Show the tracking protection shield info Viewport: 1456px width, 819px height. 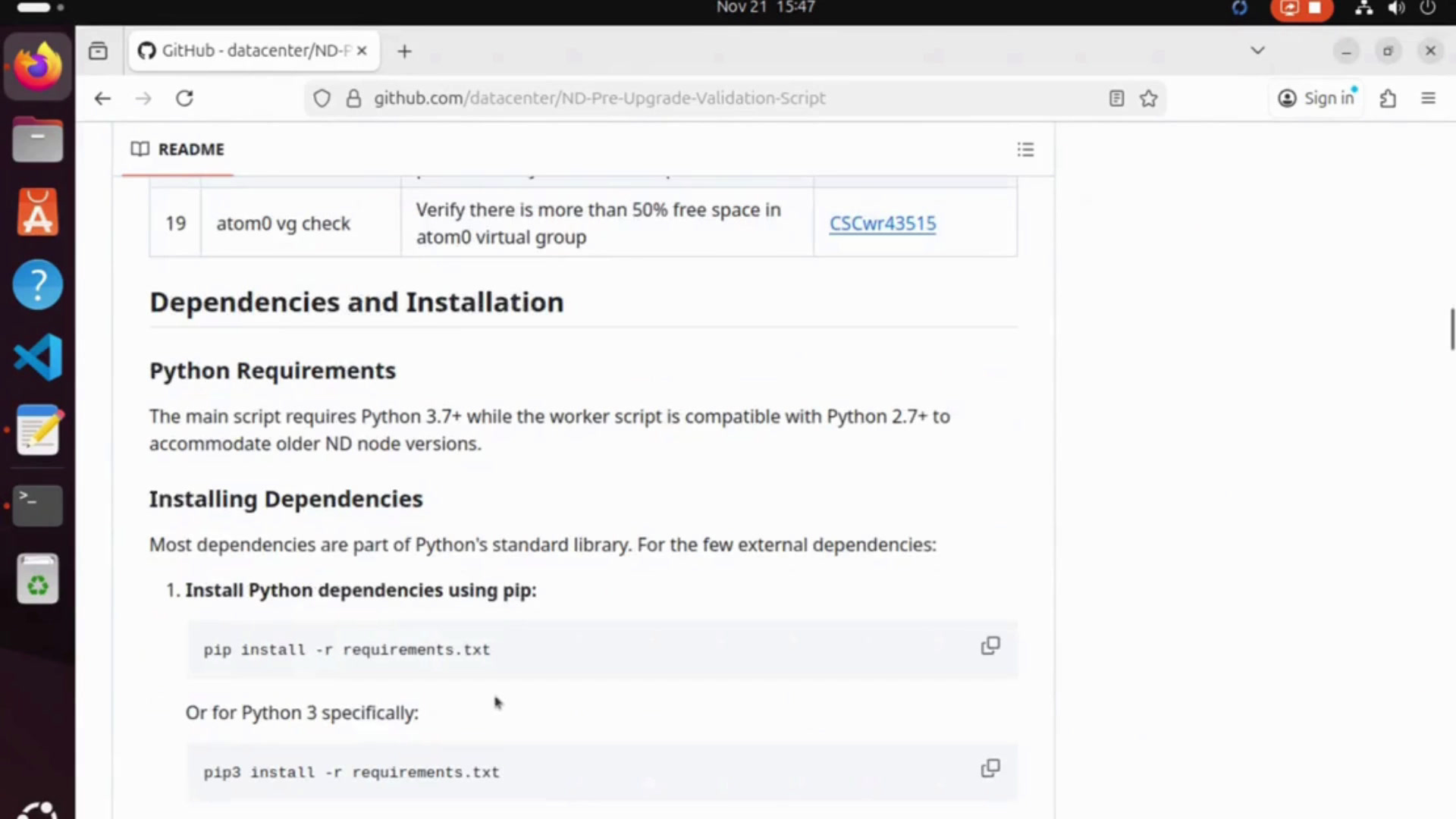[x=322, y=98]
